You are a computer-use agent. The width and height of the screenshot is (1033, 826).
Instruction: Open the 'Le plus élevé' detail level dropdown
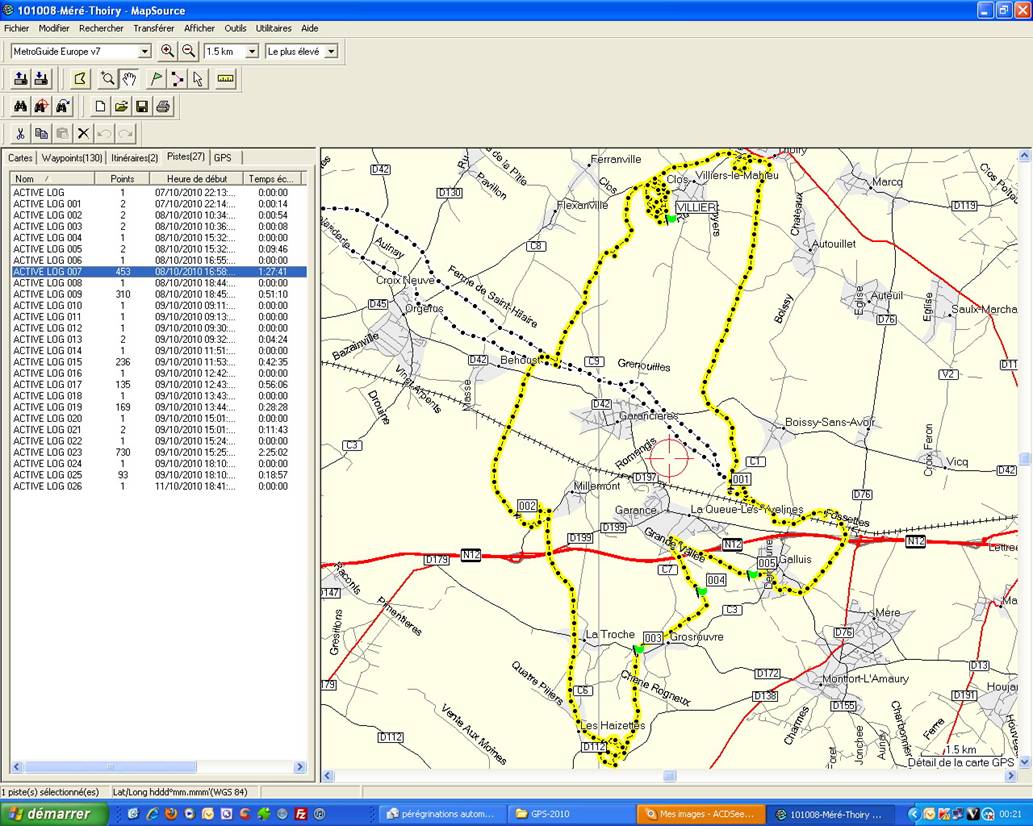(x=331, y=51)
